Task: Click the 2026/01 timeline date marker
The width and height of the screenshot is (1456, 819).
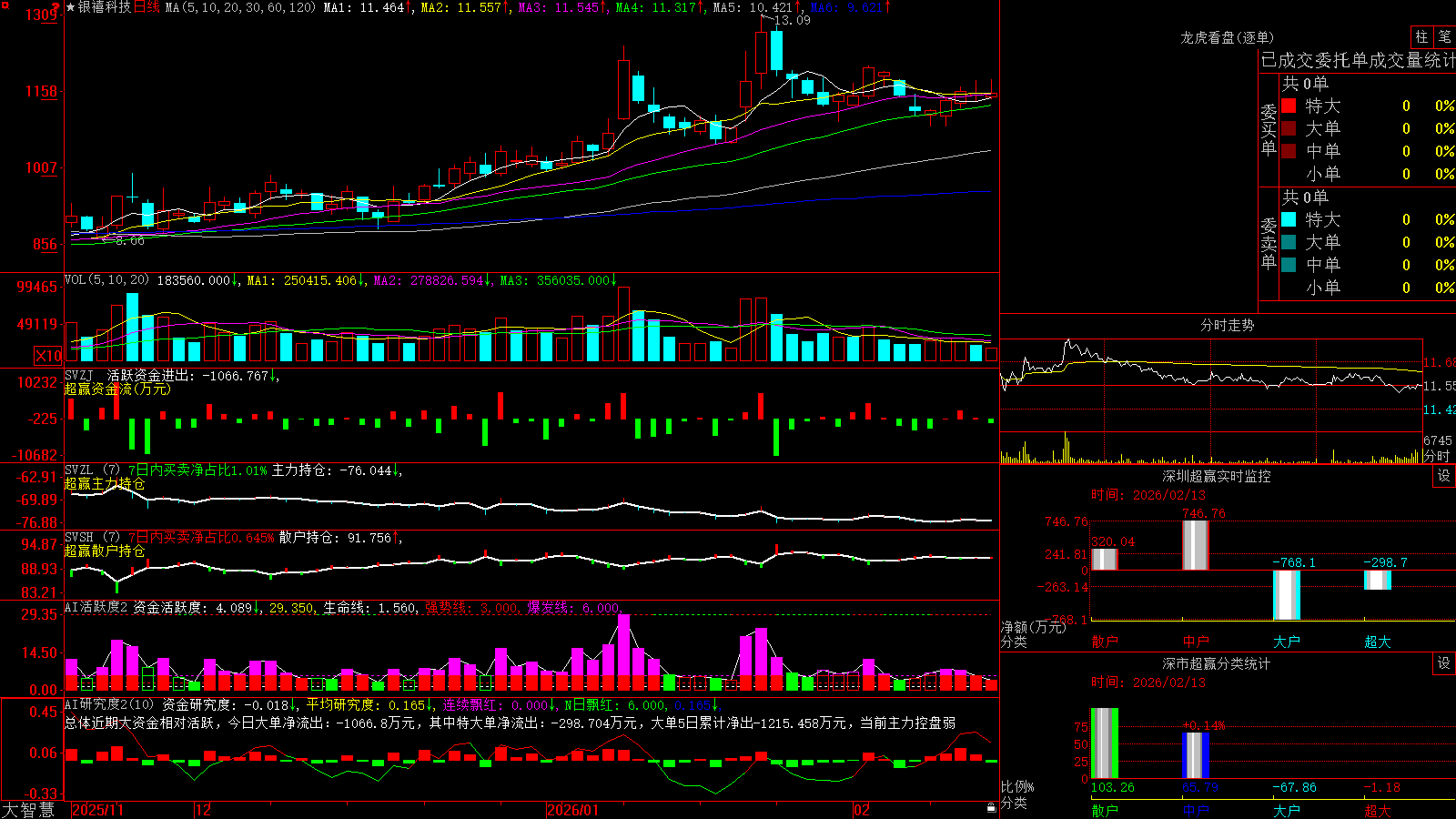Action: pyautogui.click(x=573, y=810)
